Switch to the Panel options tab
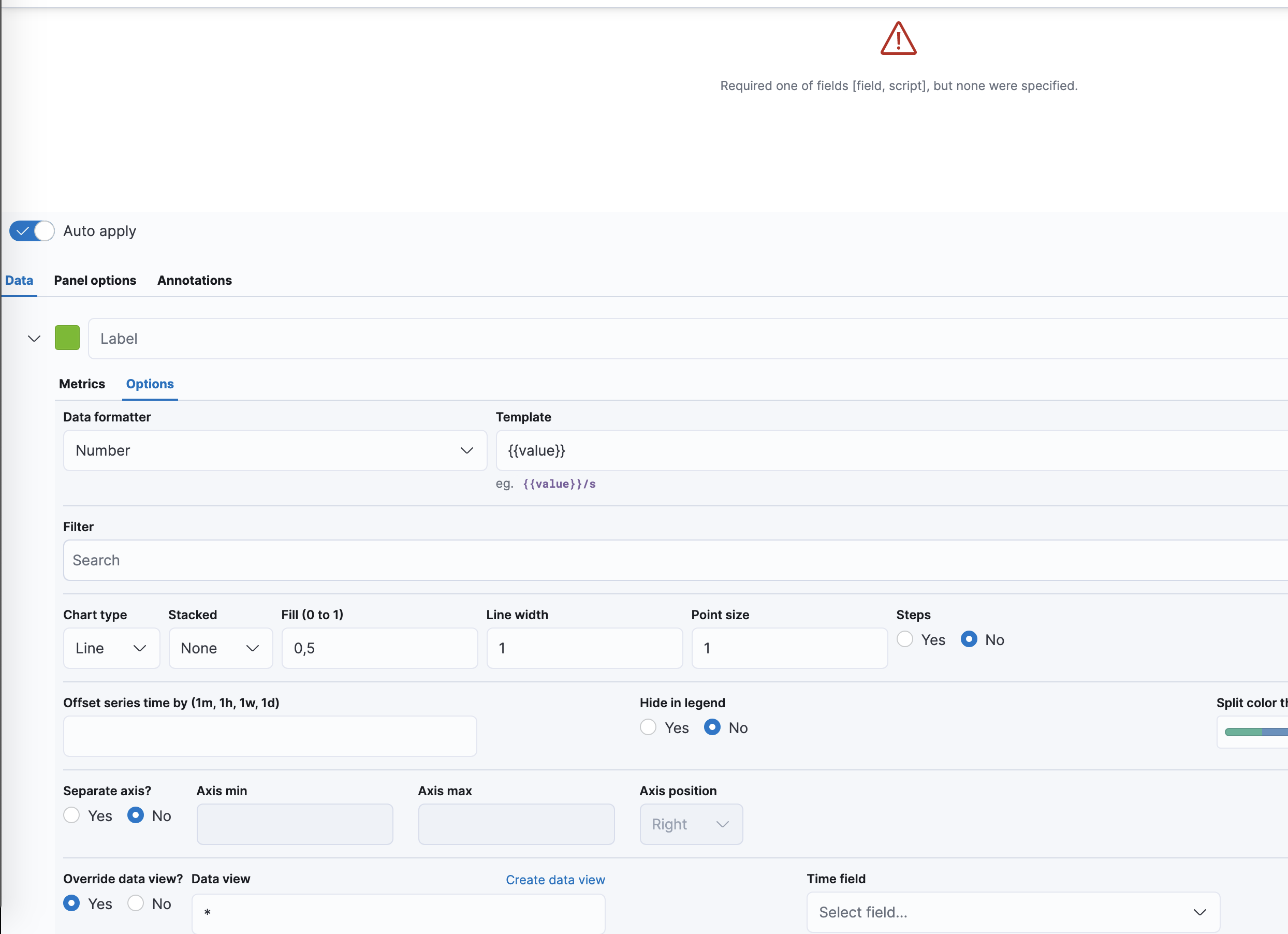Image resolution: width=1288 pixels, height=934 pixels. [x=95, y=281]
